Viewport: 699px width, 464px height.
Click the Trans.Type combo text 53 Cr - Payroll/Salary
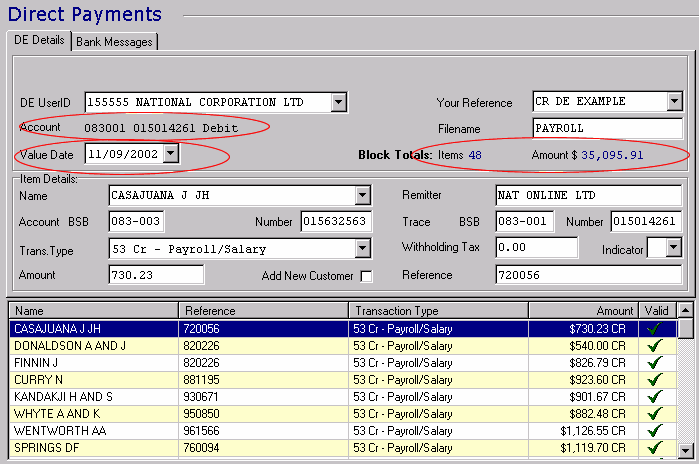pyautogui.click(x=189, y=249)
